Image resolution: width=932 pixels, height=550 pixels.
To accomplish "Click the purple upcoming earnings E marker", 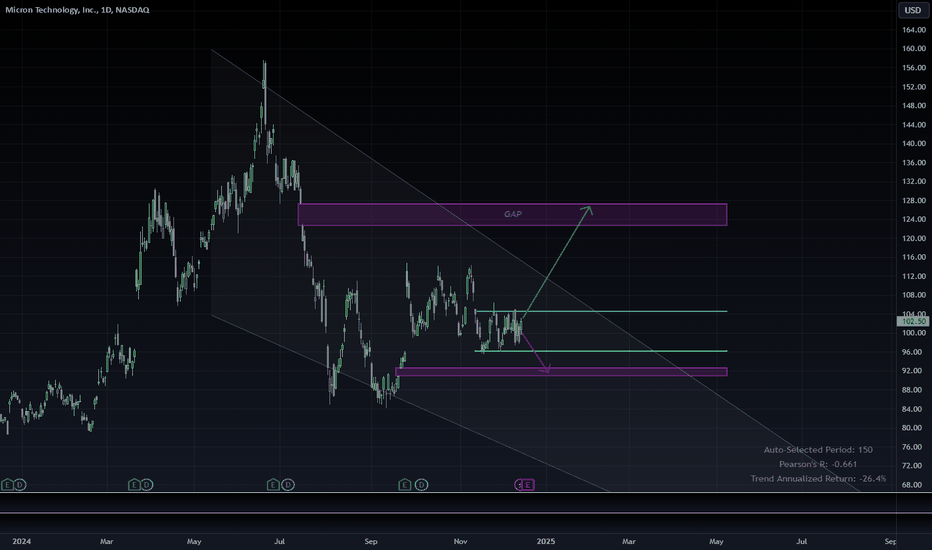I will [x=527, y=485].
